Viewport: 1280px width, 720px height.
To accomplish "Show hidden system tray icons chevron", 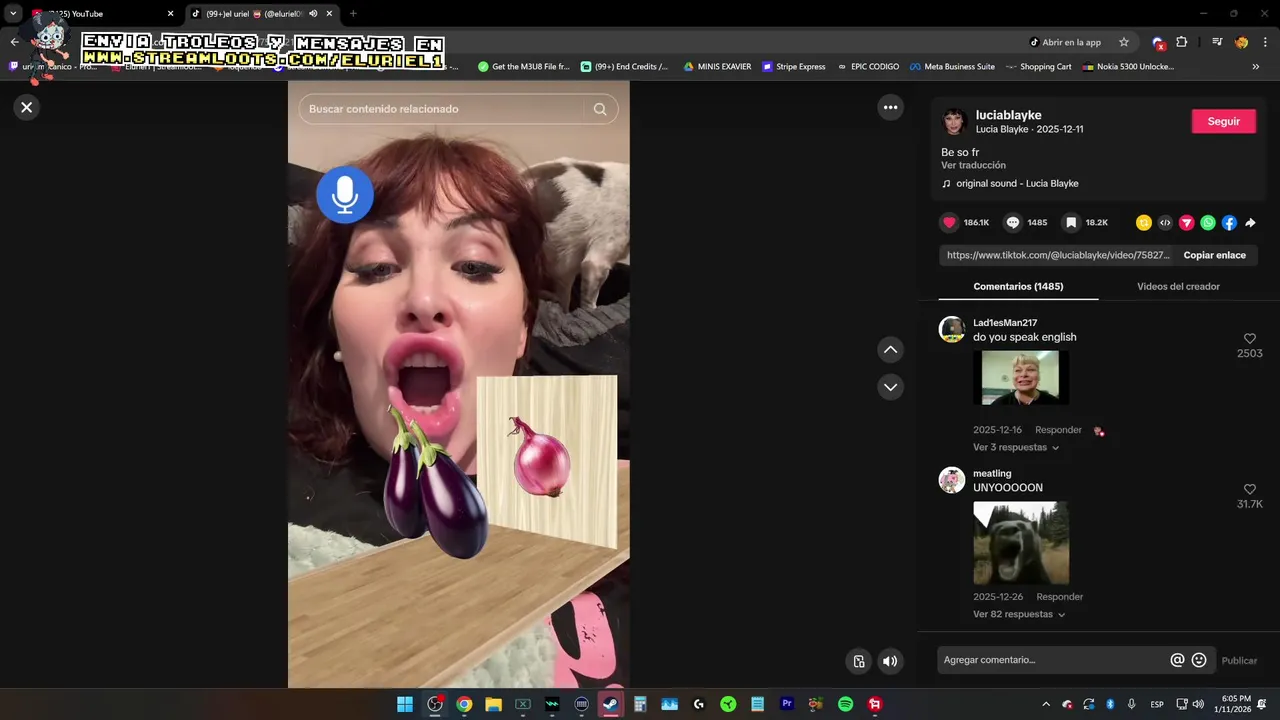I will (x=1046, y=704).
